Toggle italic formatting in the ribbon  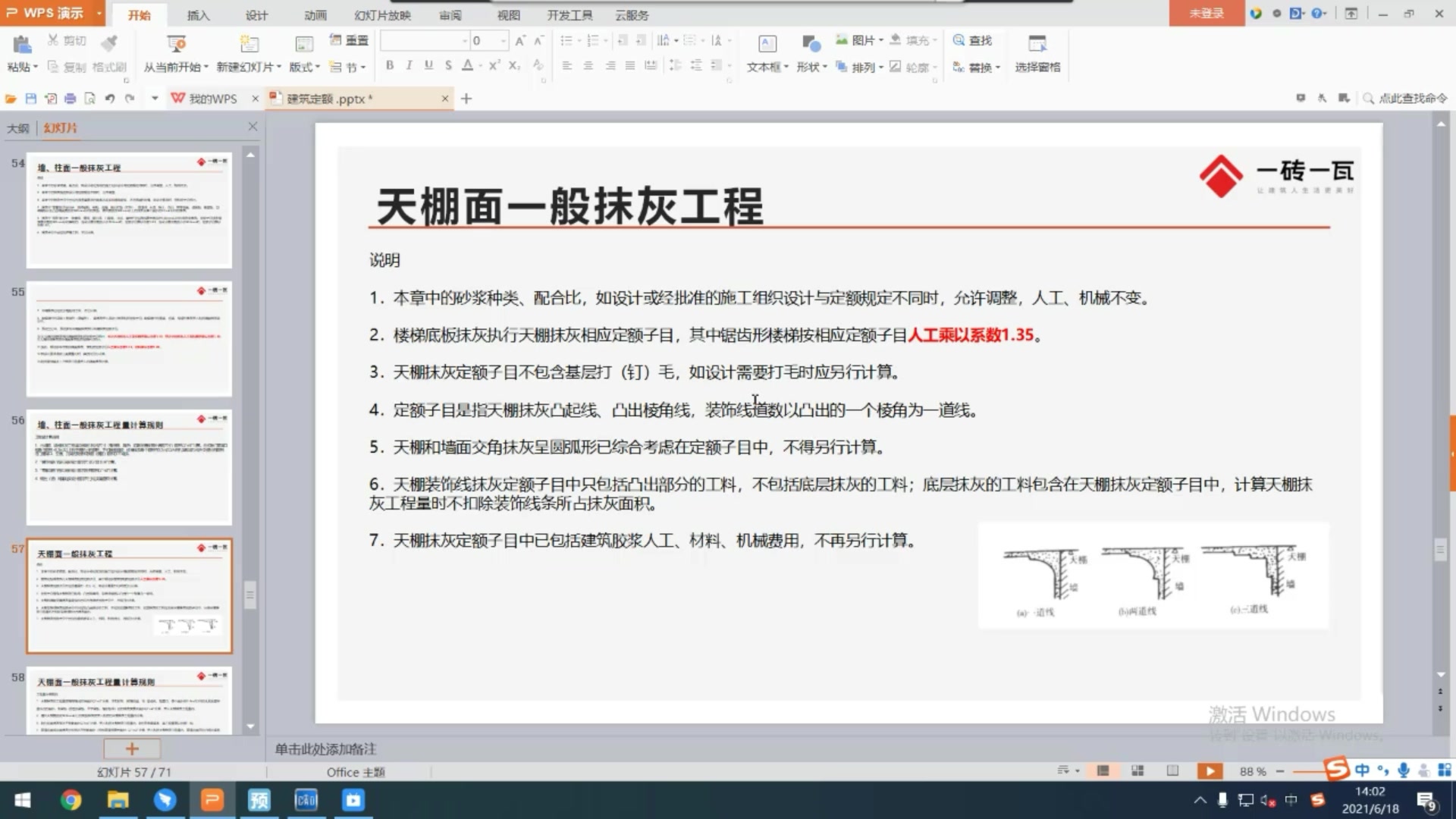coord(408,66)
